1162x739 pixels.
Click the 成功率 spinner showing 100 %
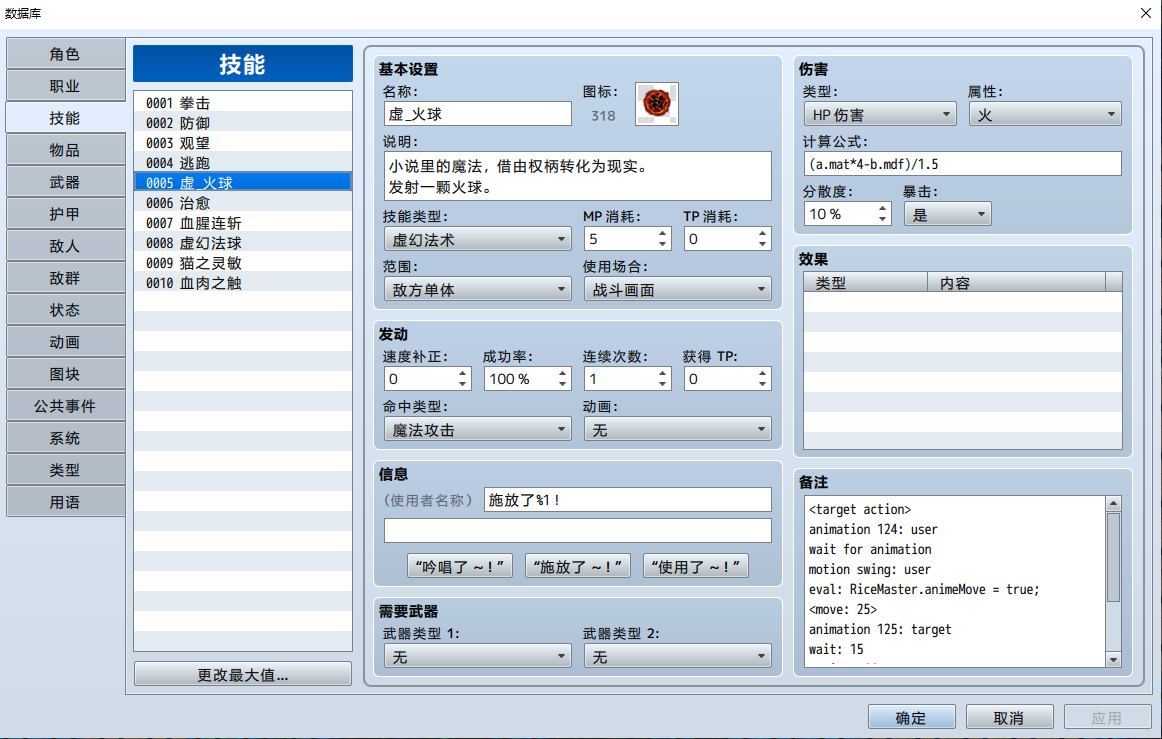(x=526, y=379)
